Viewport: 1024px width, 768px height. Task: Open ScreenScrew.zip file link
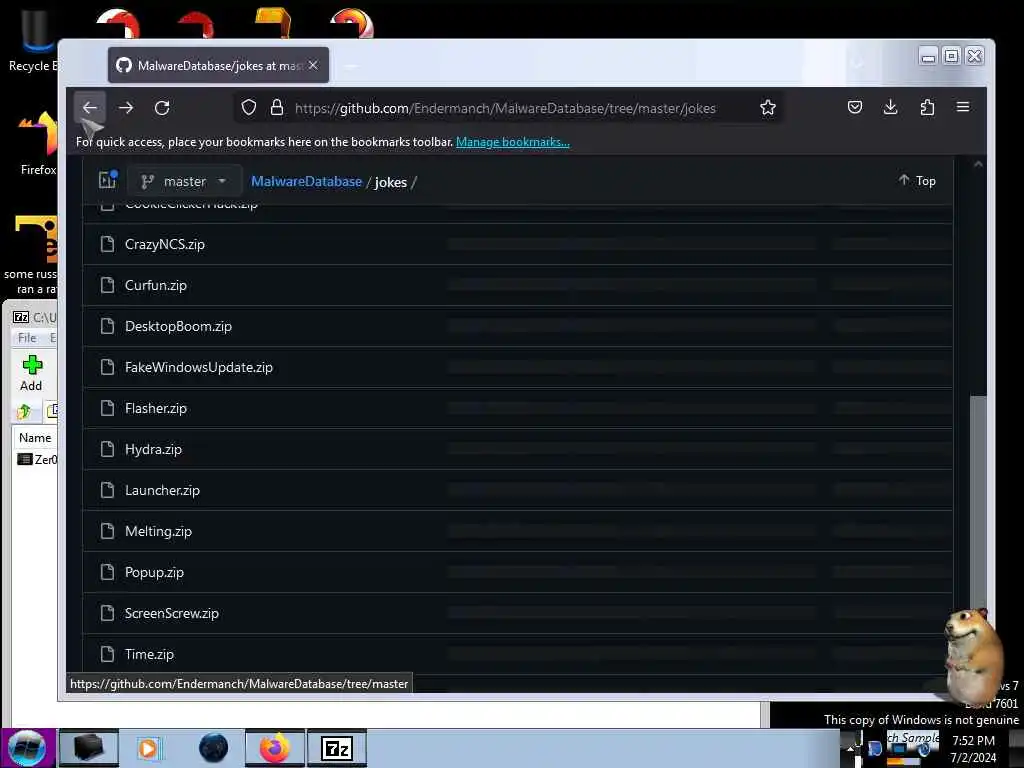tap(172, 613)
